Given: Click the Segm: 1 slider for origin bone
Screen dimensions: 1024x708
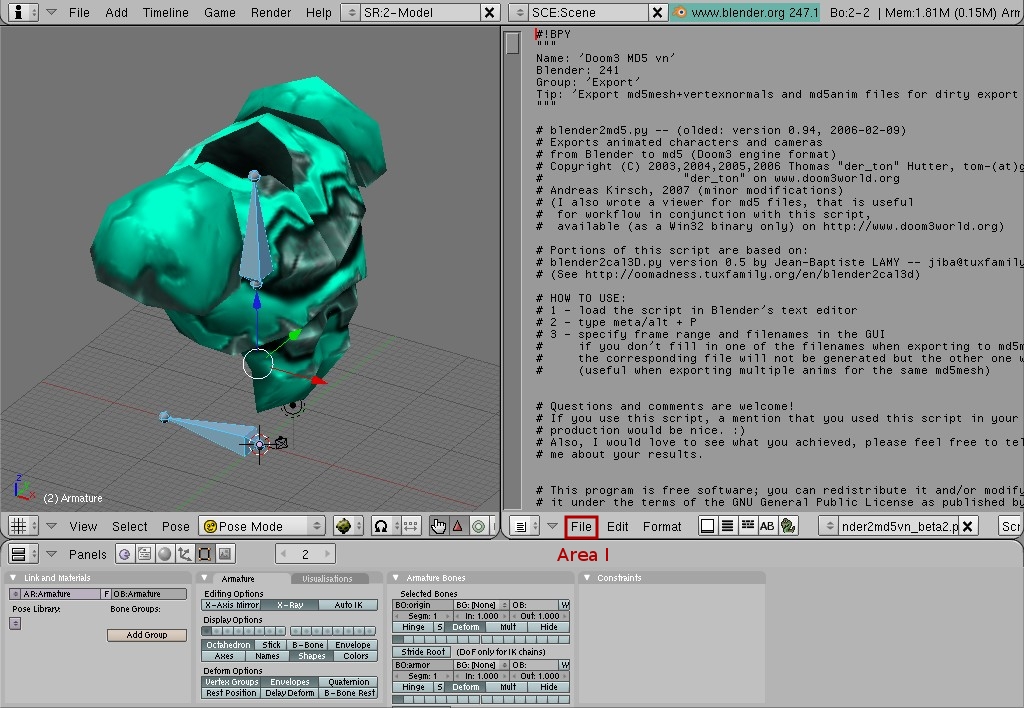Looking at the screenshot, I should coord(423,616).
